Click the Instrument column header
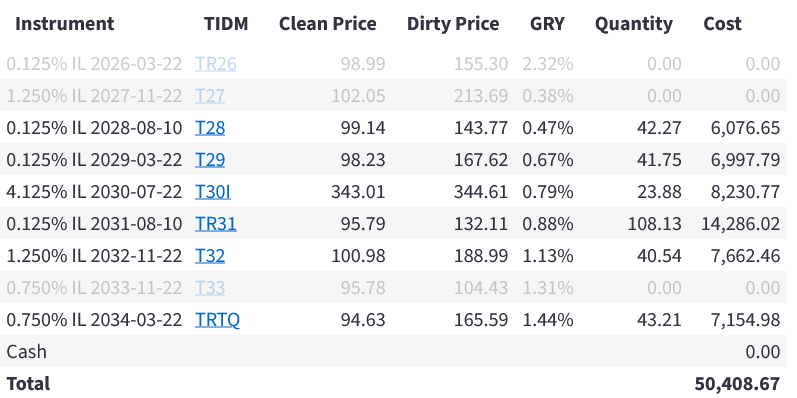Image resolution: width=797 pixels, height=398 pixels. click(x=65, y=24)
